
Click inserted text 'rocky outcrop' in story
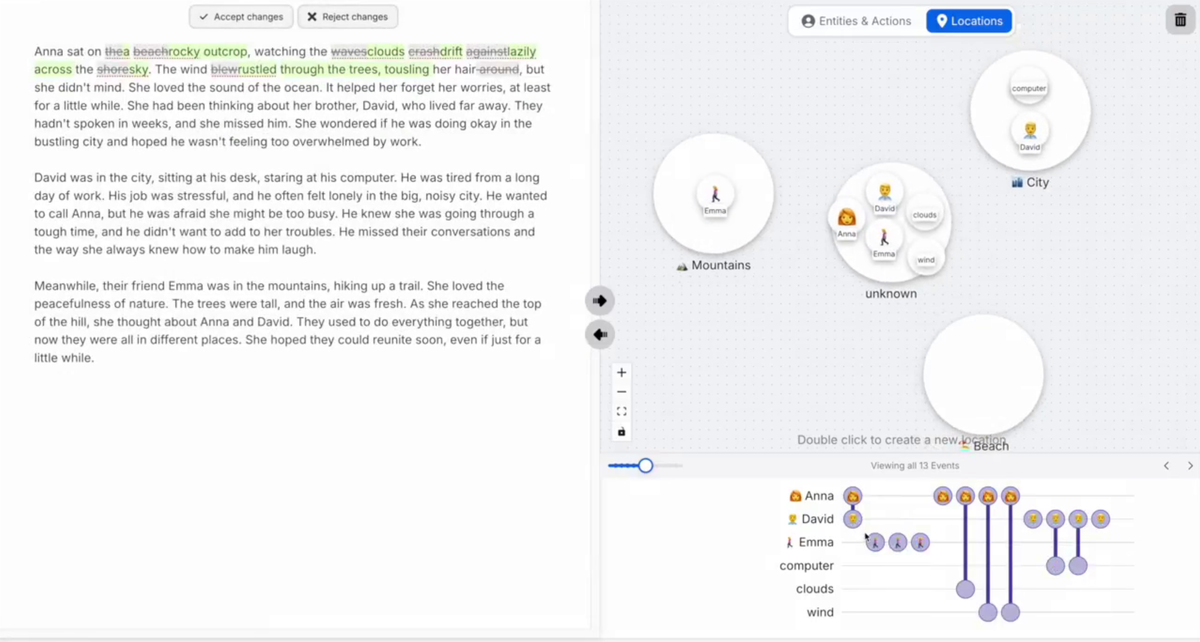pos(207,52)
